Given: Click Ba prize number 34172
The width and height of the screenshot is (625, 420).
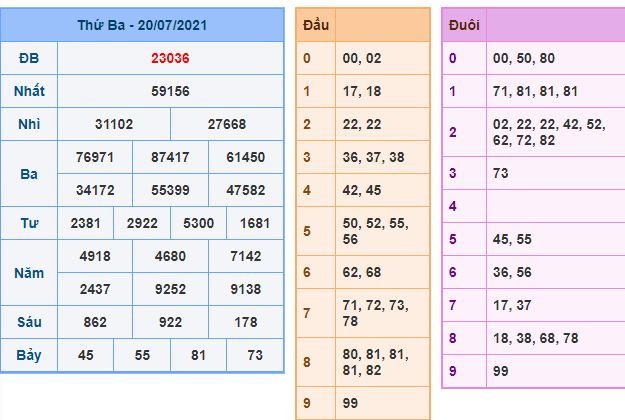Looking at the screenshot, I should tap(95, 190).
